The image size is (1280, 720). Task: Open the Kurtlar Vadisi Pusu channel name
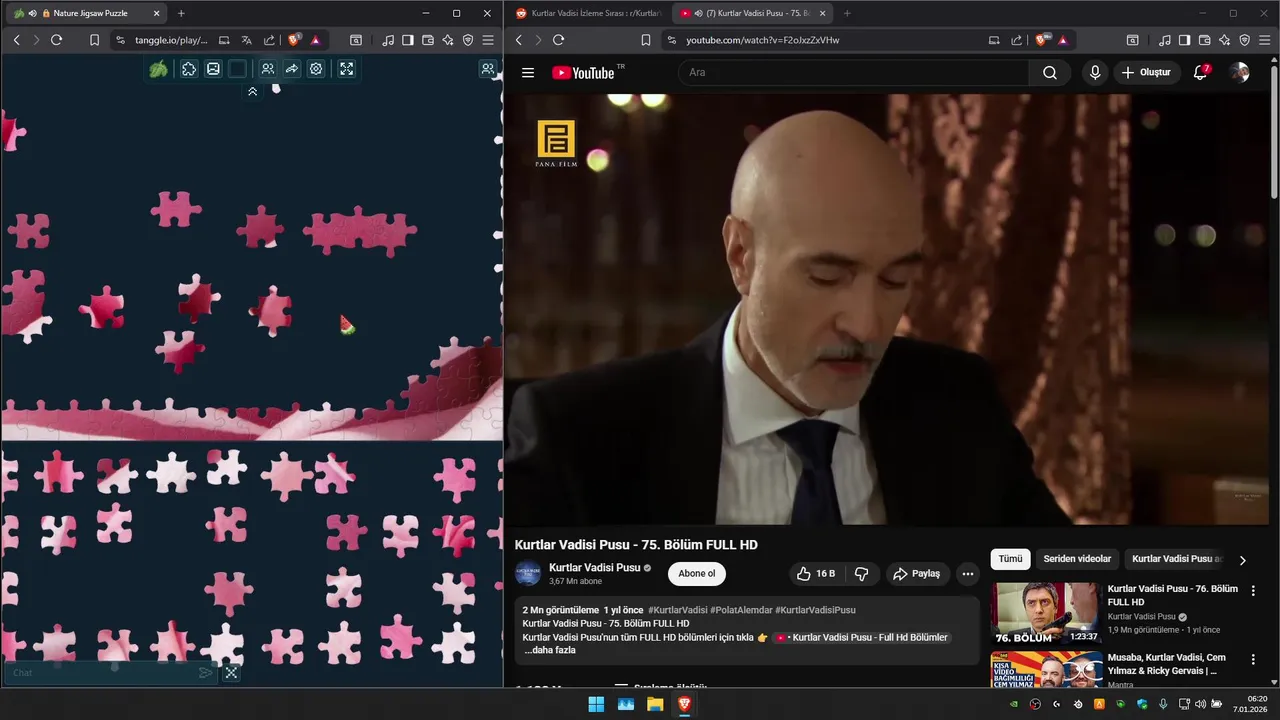point(595,567)
